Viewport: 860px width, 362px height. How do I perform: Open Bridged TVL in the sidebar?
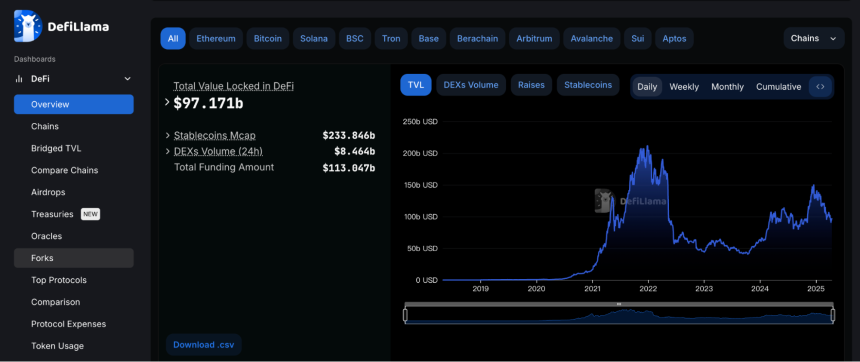tap(73, 148)
